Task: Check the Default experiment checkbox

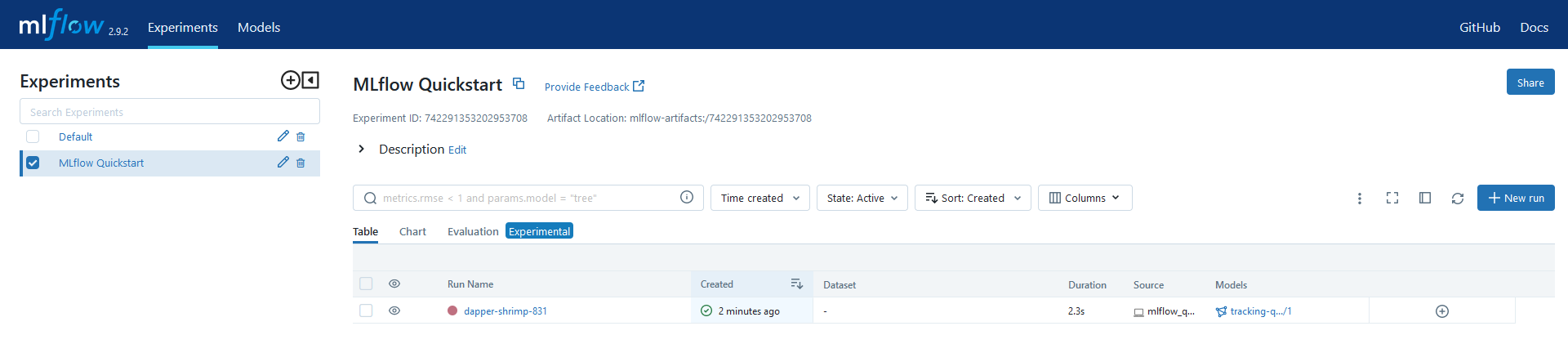Action: (x=33, y=136)
